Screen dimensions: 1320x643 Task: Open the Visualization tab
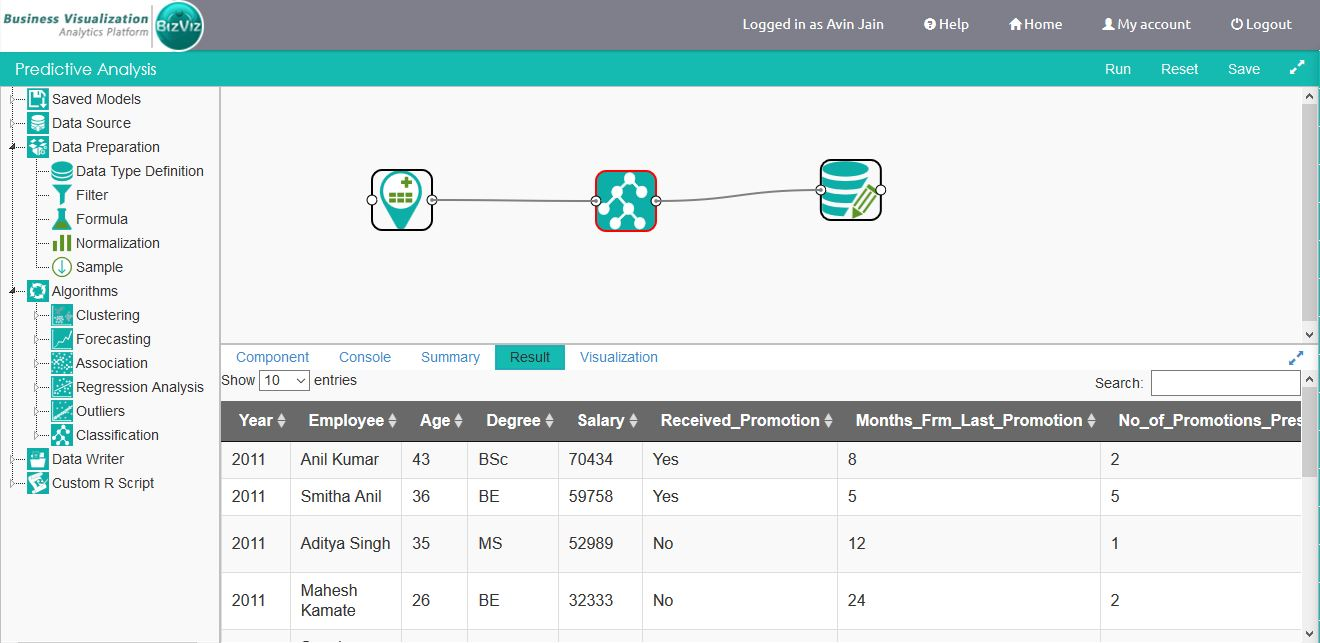coord(619,357)
